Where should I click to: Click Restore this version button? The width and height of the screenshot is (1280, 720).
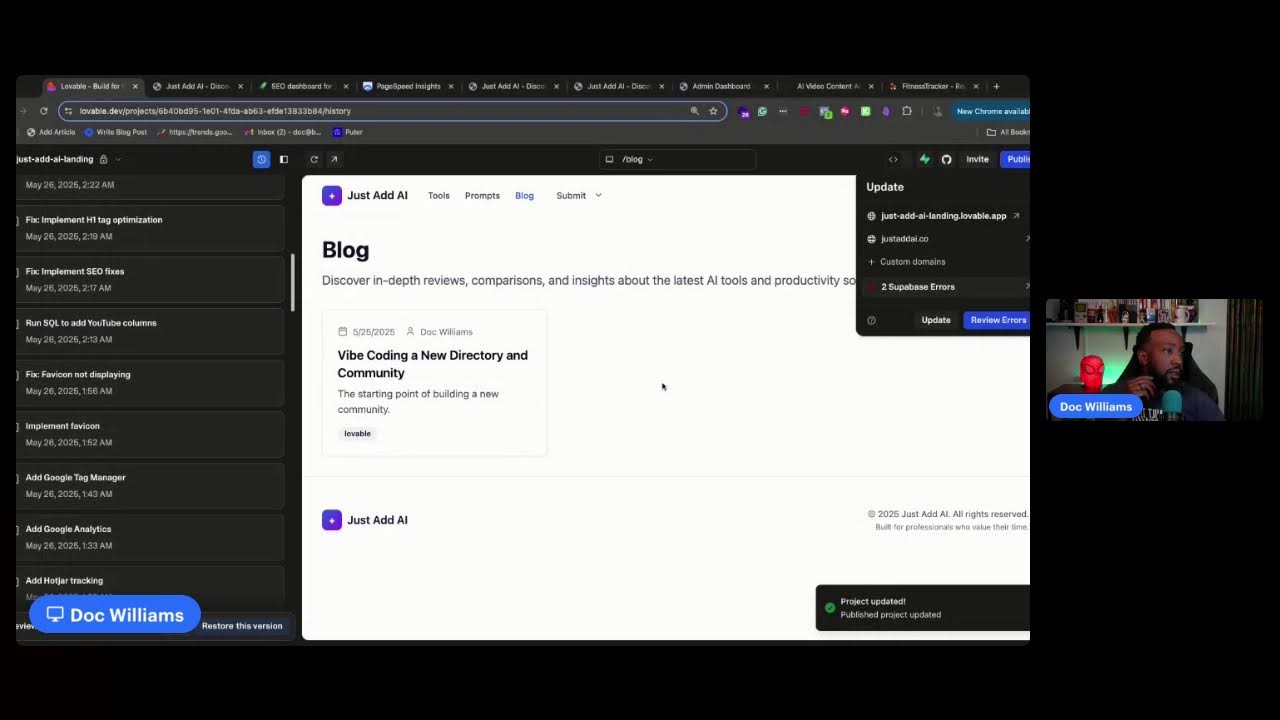(242, 626)
